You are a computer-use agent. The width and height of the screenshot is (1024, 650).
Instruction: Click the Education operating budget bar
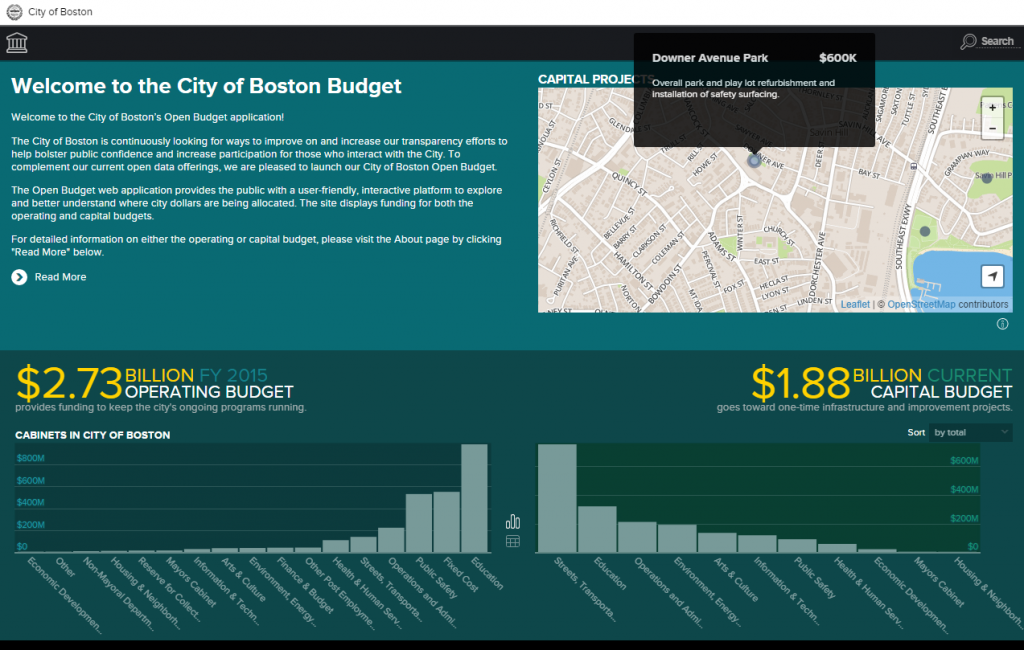(x=474, y=498)
